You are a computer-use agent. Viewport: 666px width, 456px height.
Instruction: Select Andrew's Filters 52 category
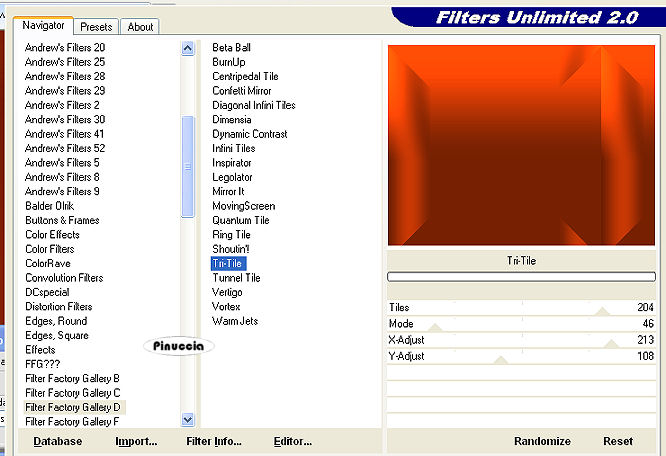click(65, 148)
